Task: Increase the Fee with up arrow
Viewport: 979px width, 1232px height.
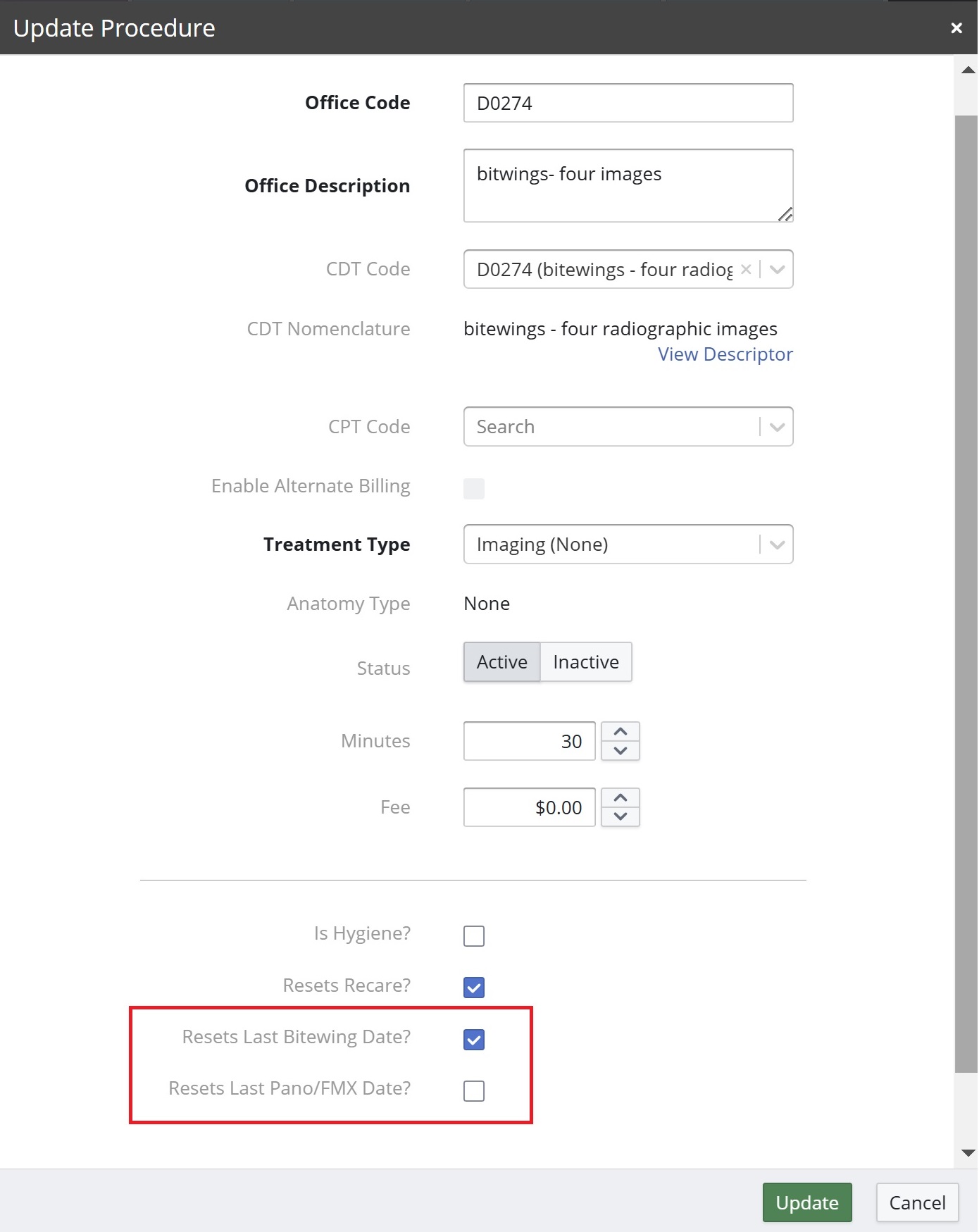Action: tap(621, 798)
